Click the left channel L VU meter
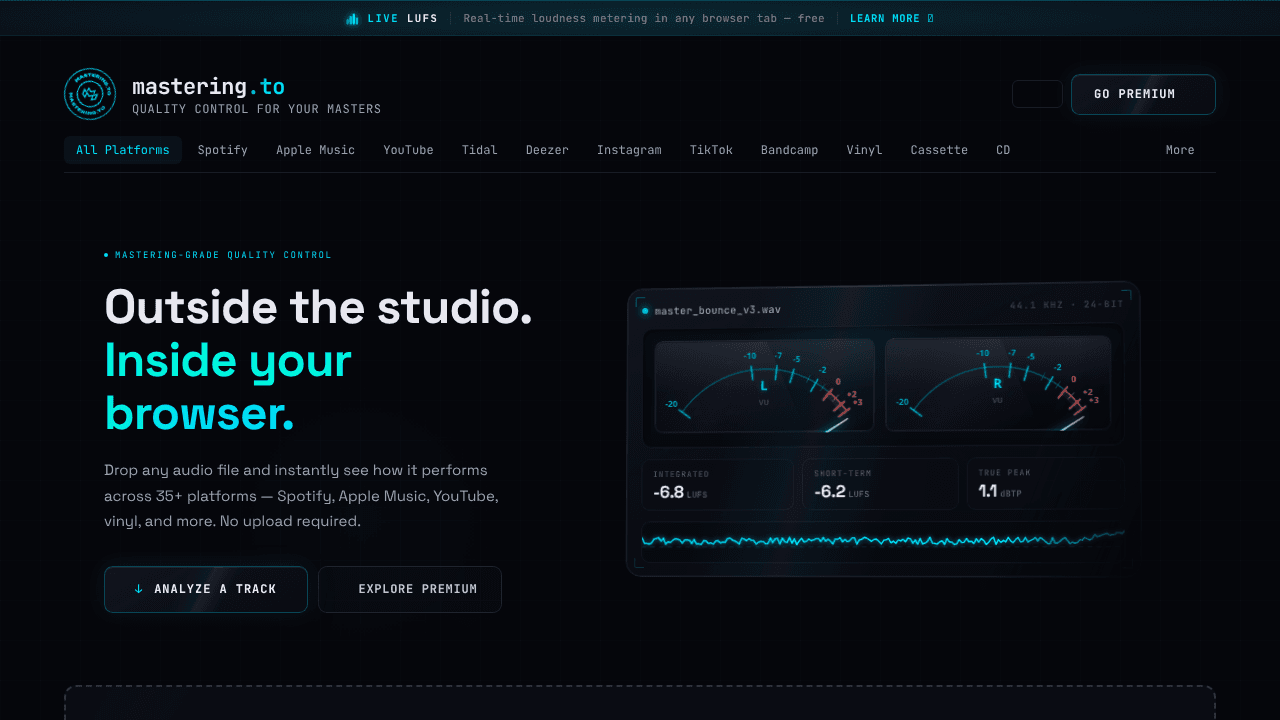Viewport: 1280px width, 720px height. point(764,385)
